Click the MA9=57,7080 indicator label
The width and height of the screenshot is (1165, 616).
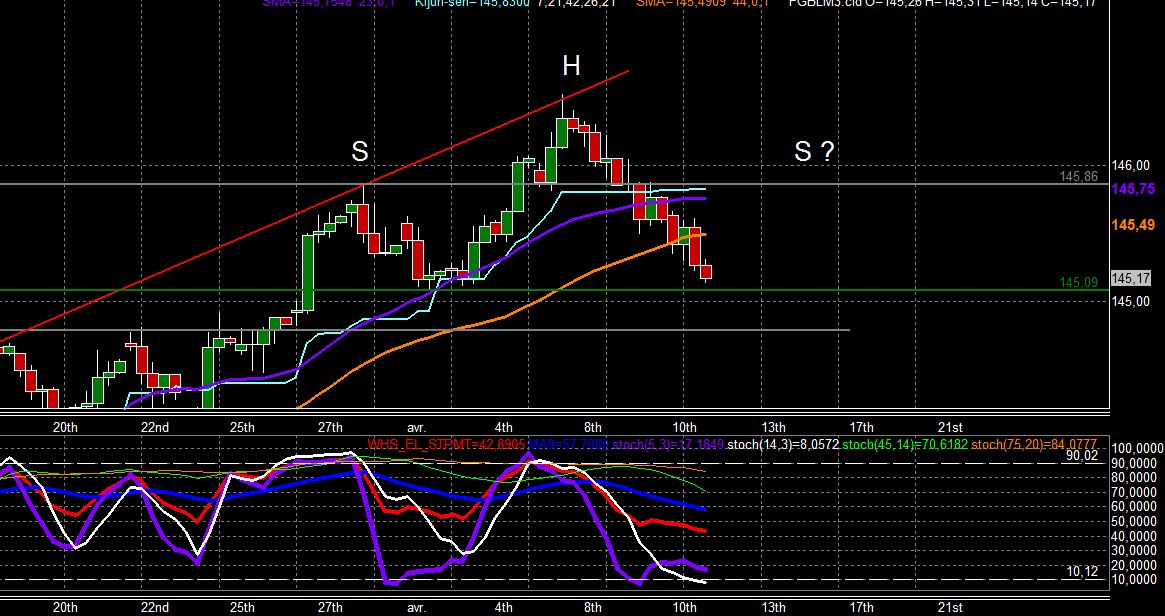568,444
